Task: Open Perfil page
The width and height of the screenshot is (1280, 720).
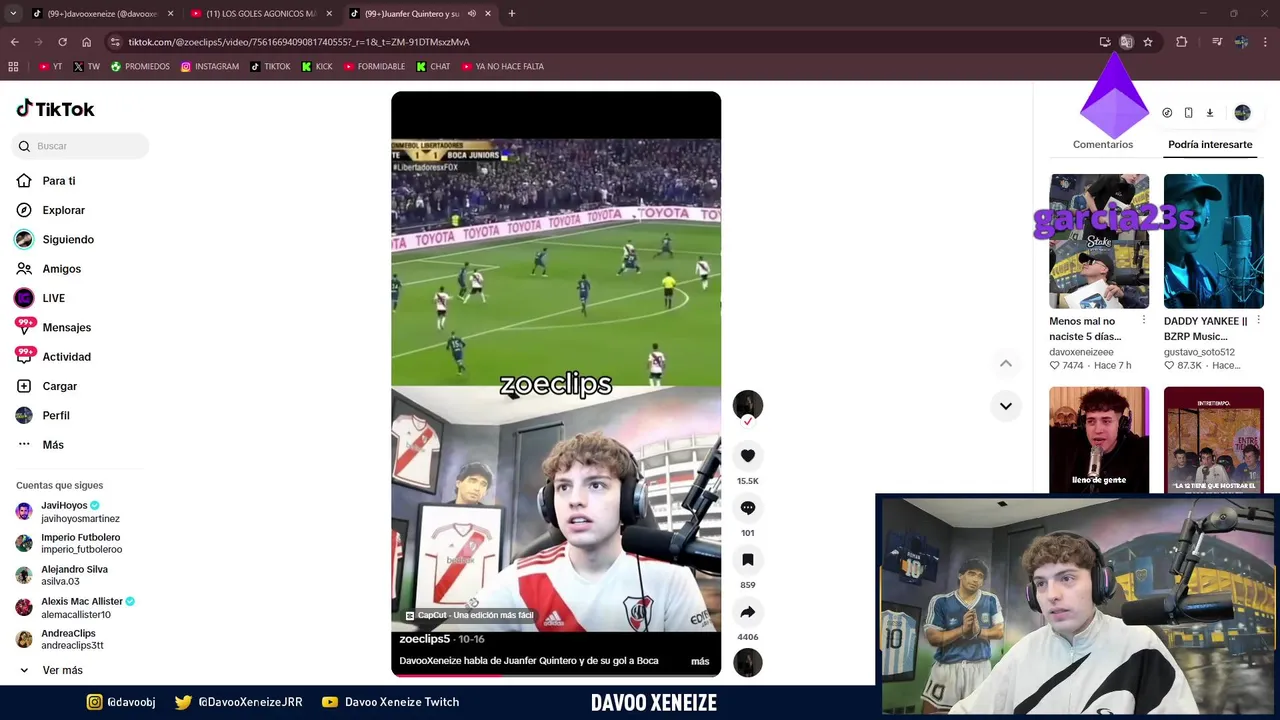Action: pyautogui.click(x=55, y=415)
